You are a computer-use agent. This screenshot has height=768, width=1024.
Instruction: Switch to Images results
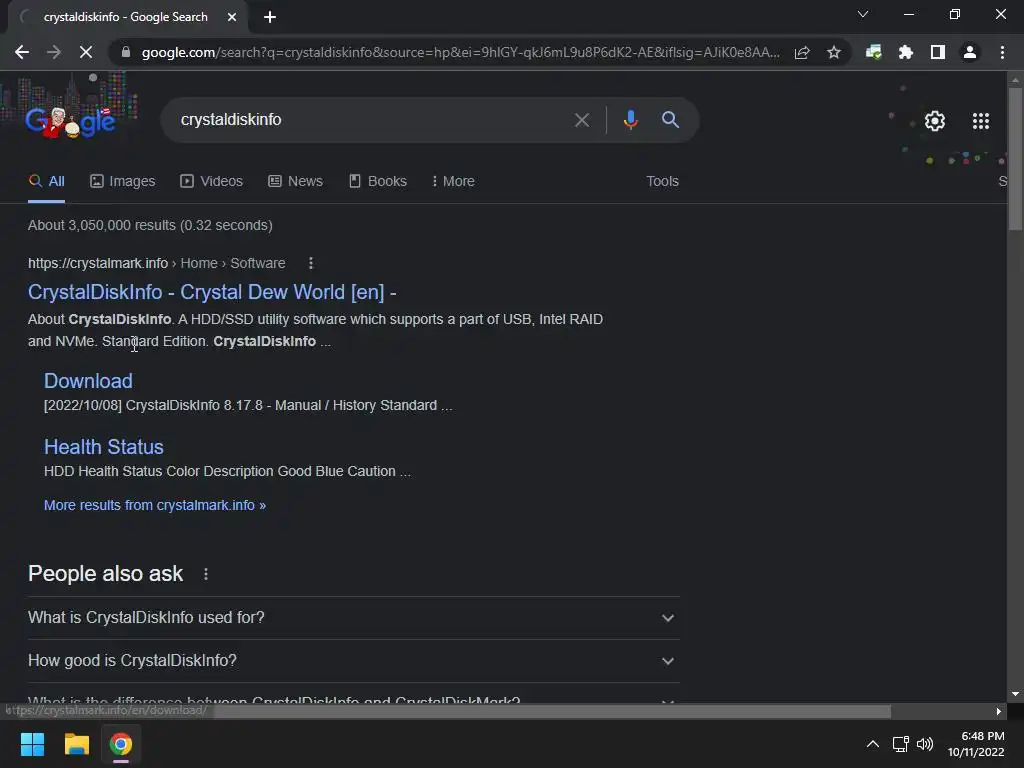123,182
